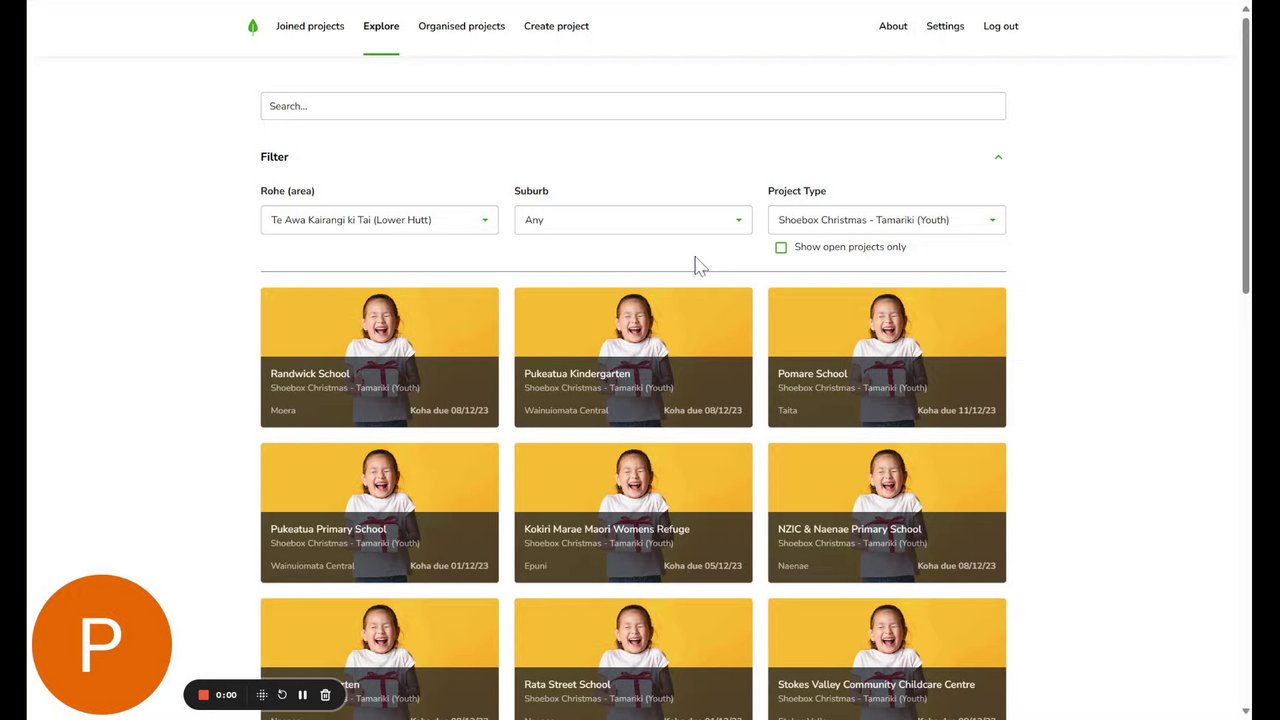Delete the recording with the trash icon
This screenshot has height=720, width=1280.
pyautogui.click(x=325, y=695)
